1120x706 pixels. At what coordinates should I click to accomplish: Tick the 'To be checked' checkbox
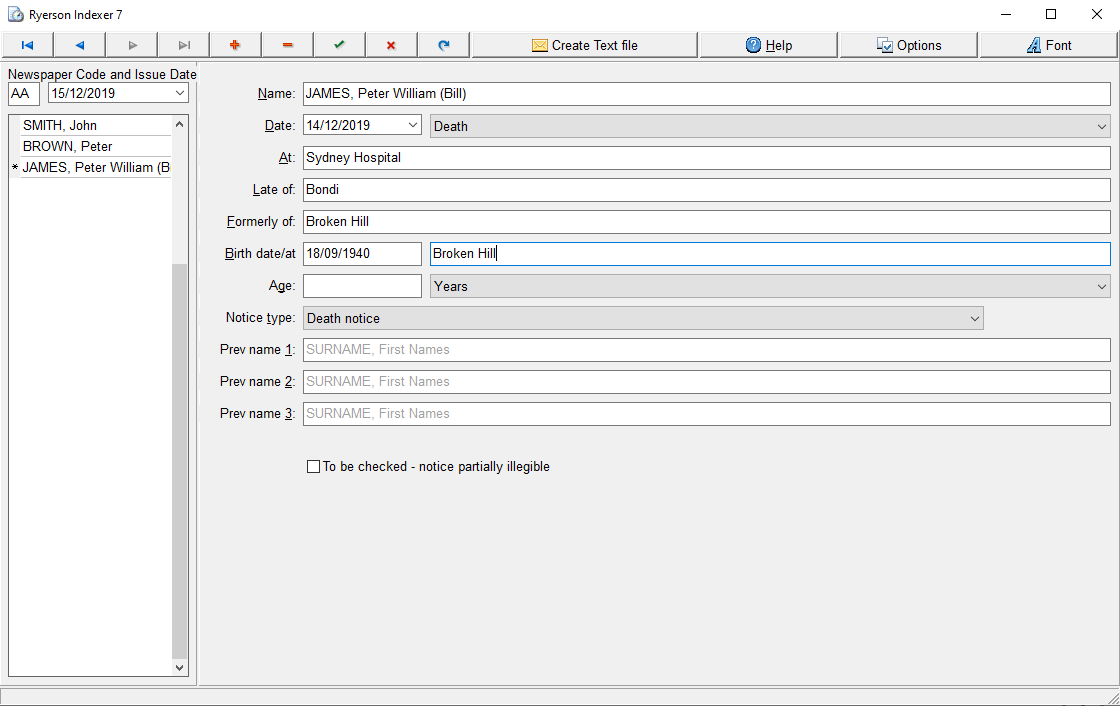coord(314,466)
